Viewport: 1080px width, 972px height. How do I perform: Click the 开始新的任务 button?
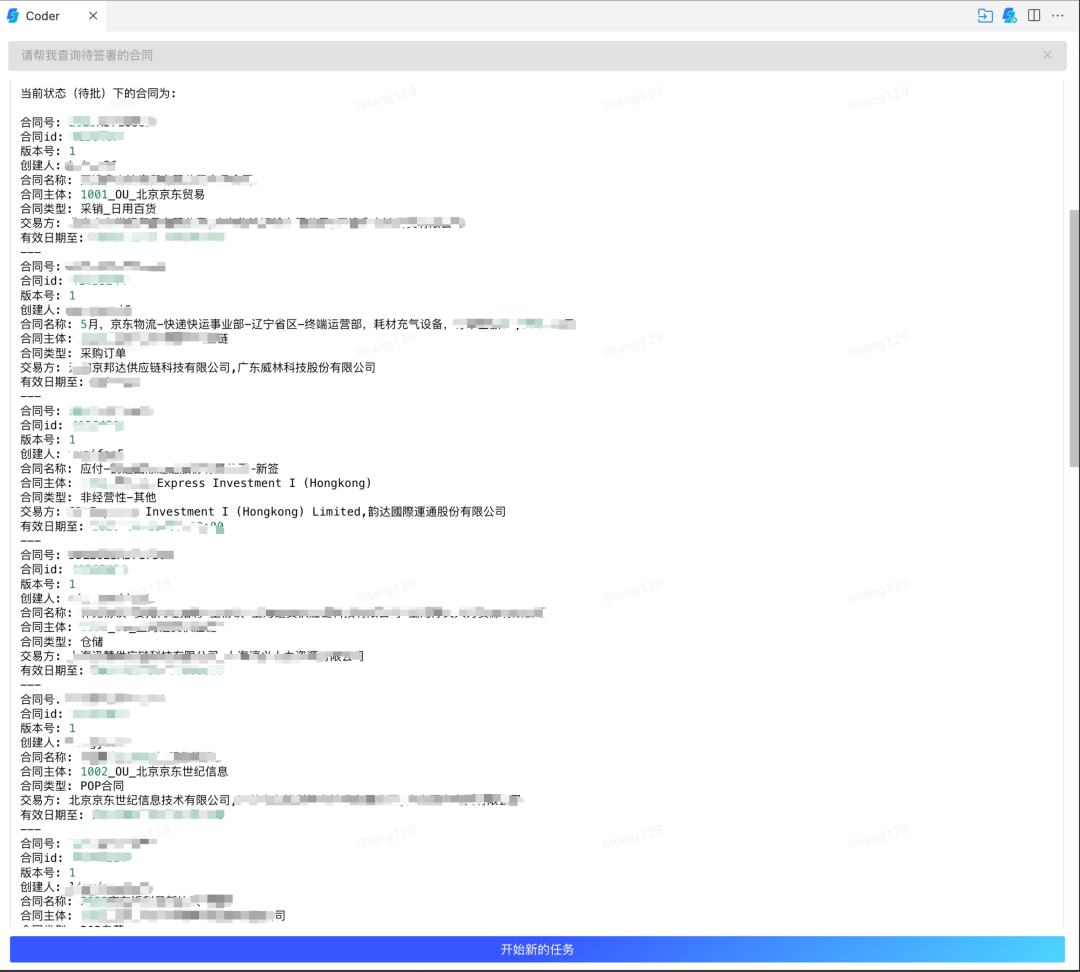pos(537,949)
